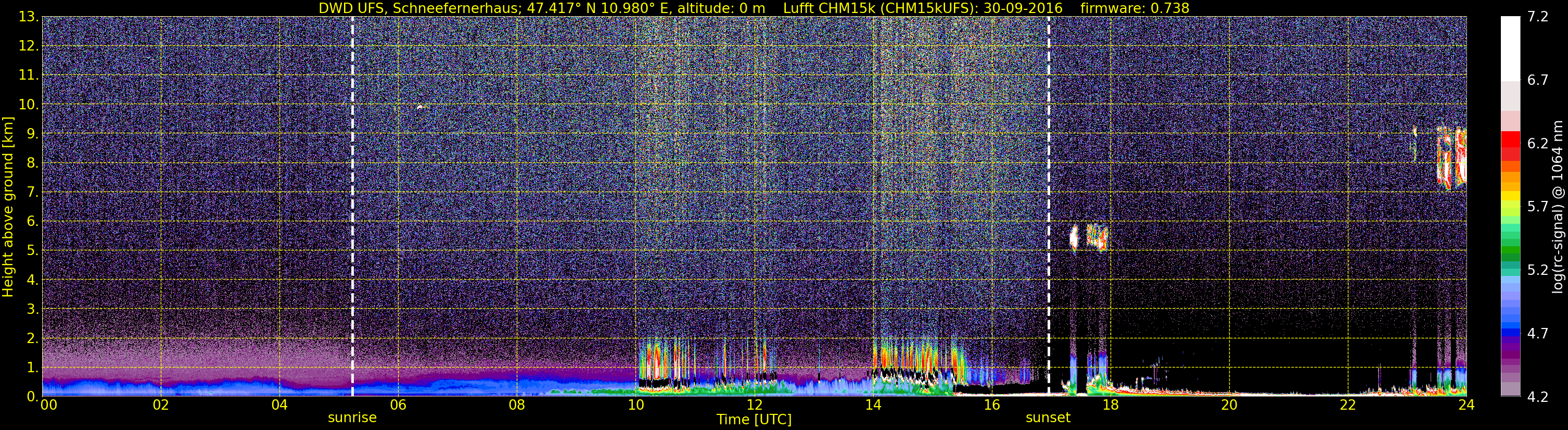Click the height axis tick '8.'
1568x430 pixels.
coord(32,162)
